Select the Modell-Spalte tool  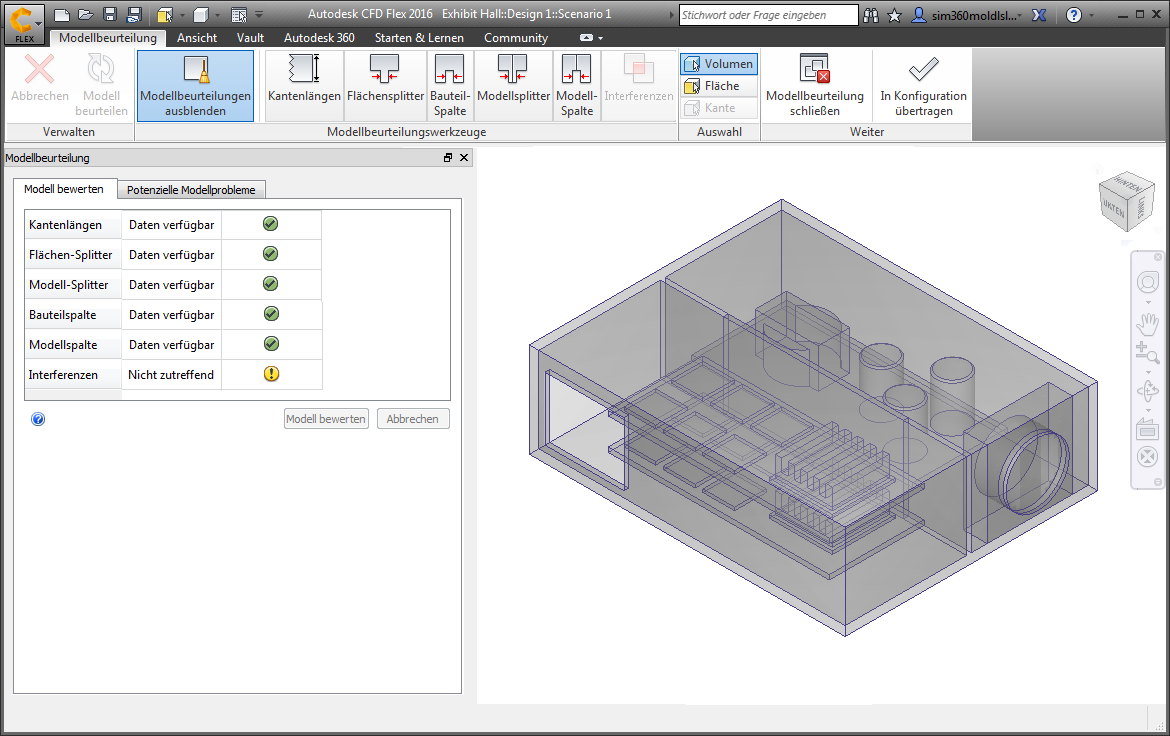(x=577, y=85)
